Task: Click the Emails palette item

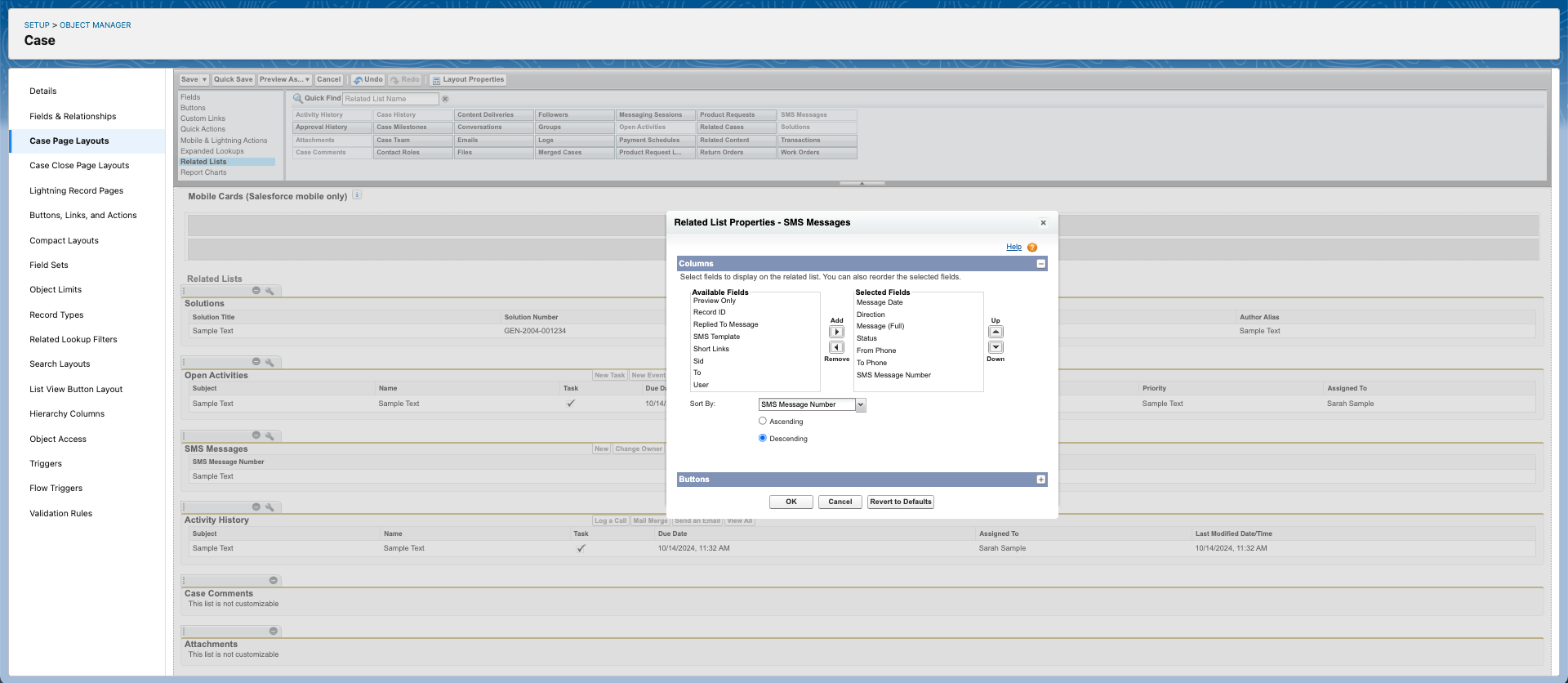Action: pyautogui.click(x=493, y=141)
